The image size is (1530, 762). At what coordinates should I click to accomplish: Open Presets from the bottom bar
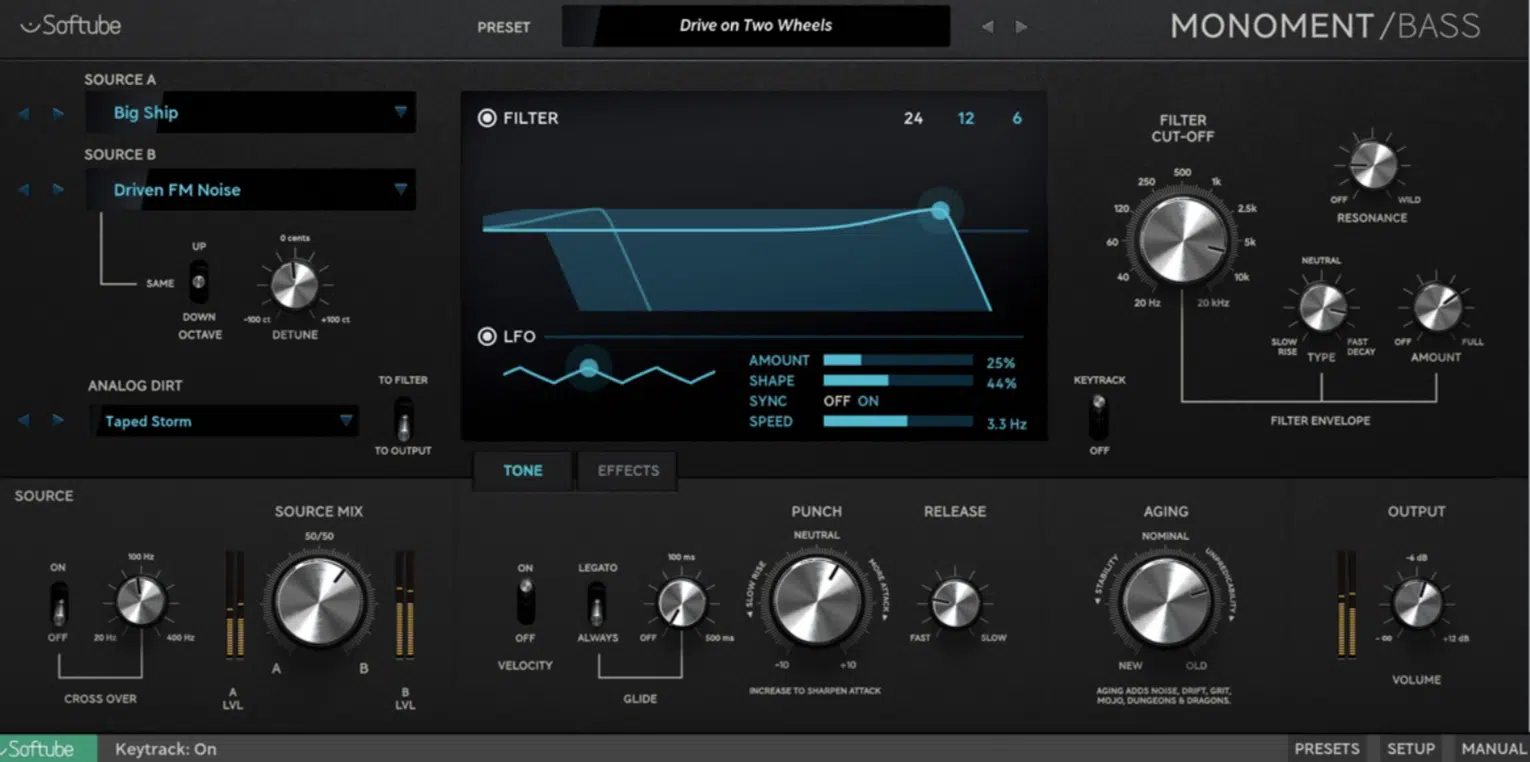[x=1327, y=749]
